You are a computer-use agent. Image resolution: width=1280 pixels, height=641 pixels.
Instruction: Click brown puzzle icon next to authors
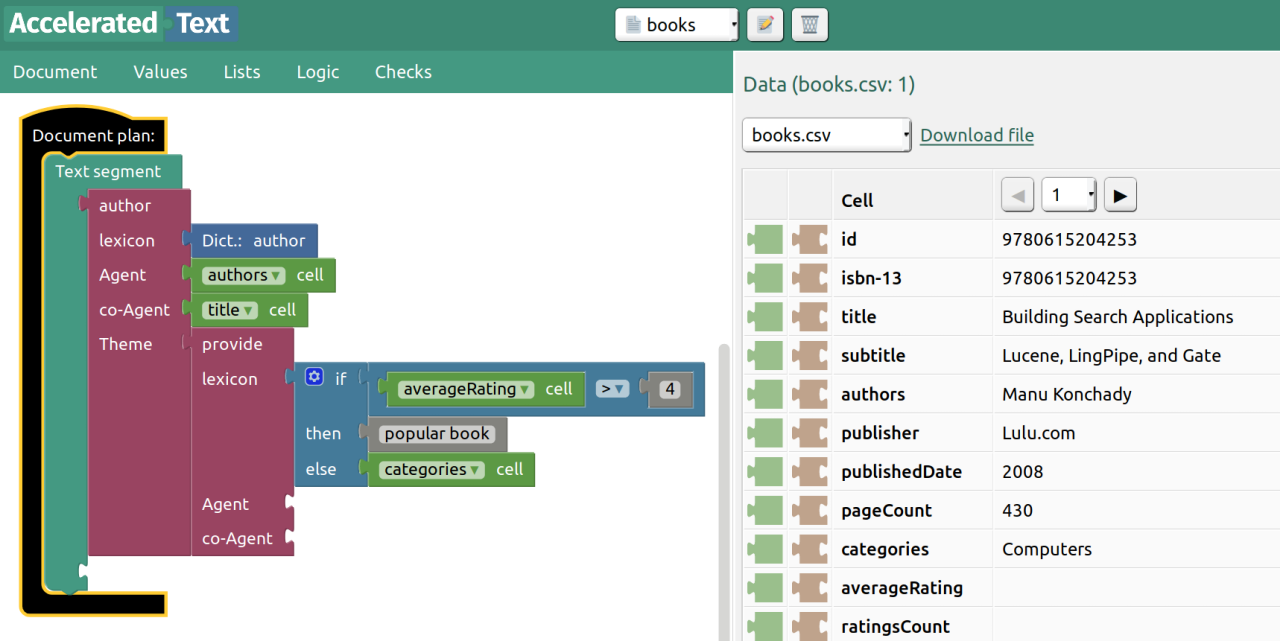pos(810,394)
